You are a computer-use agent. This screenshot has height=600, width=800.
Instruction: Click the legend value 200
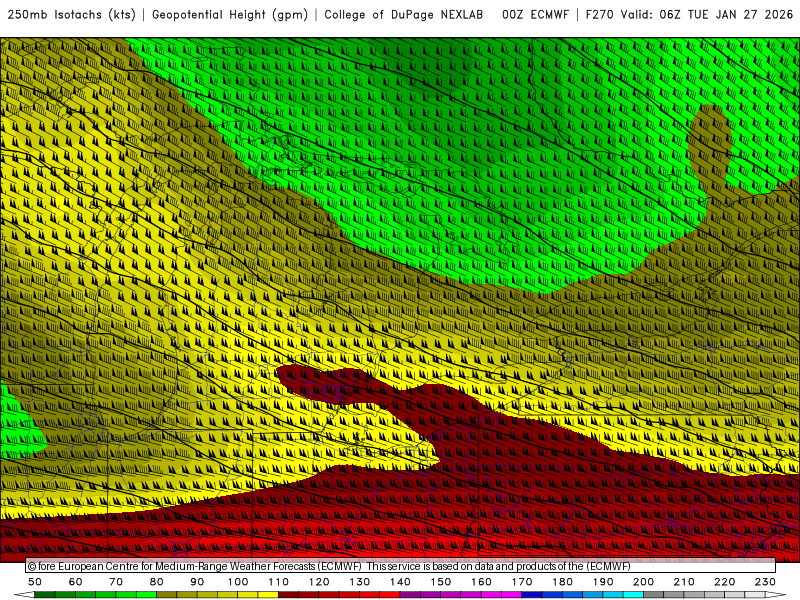pyautogui.click(x=643, y=582)
